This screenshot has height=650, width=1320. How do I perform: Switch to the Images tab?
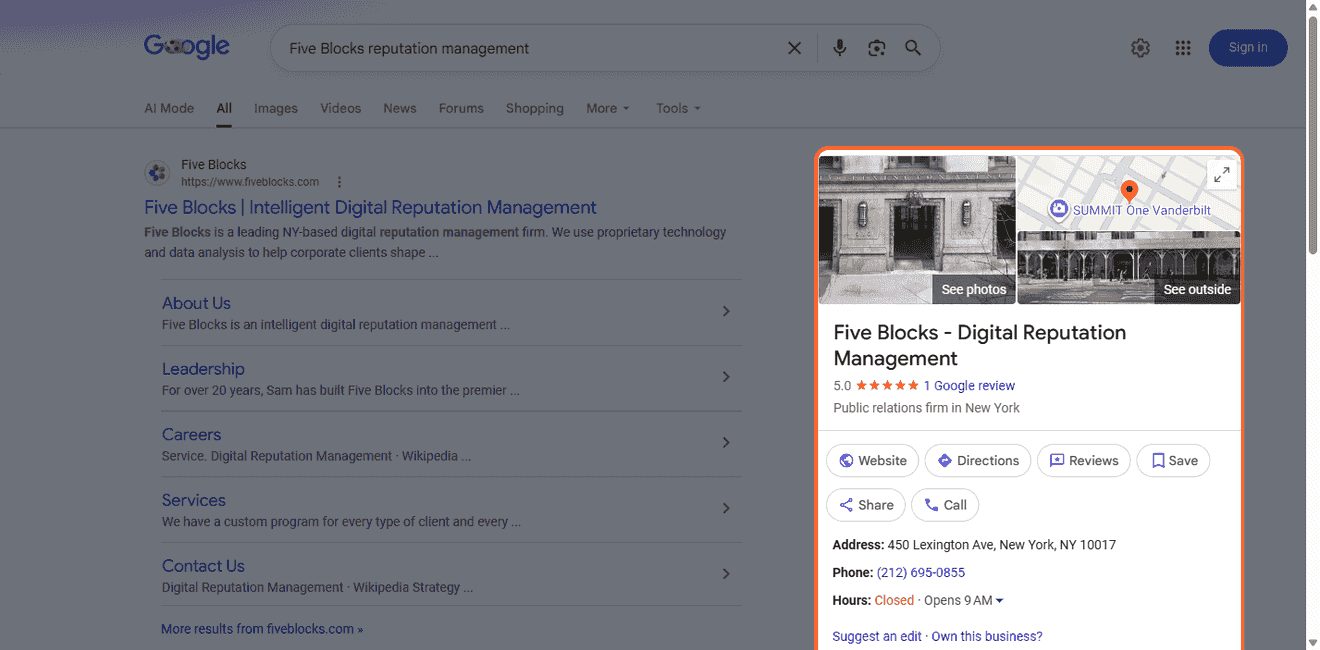tap(276, 108)
